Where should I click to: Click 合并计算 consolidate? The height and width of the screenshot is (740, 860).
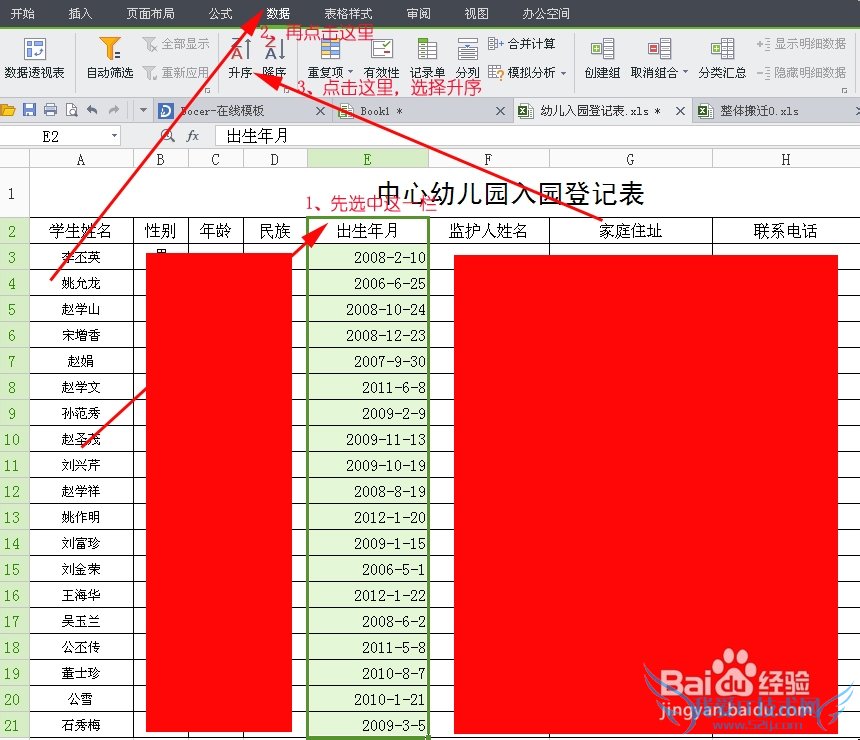click(522, 44)
